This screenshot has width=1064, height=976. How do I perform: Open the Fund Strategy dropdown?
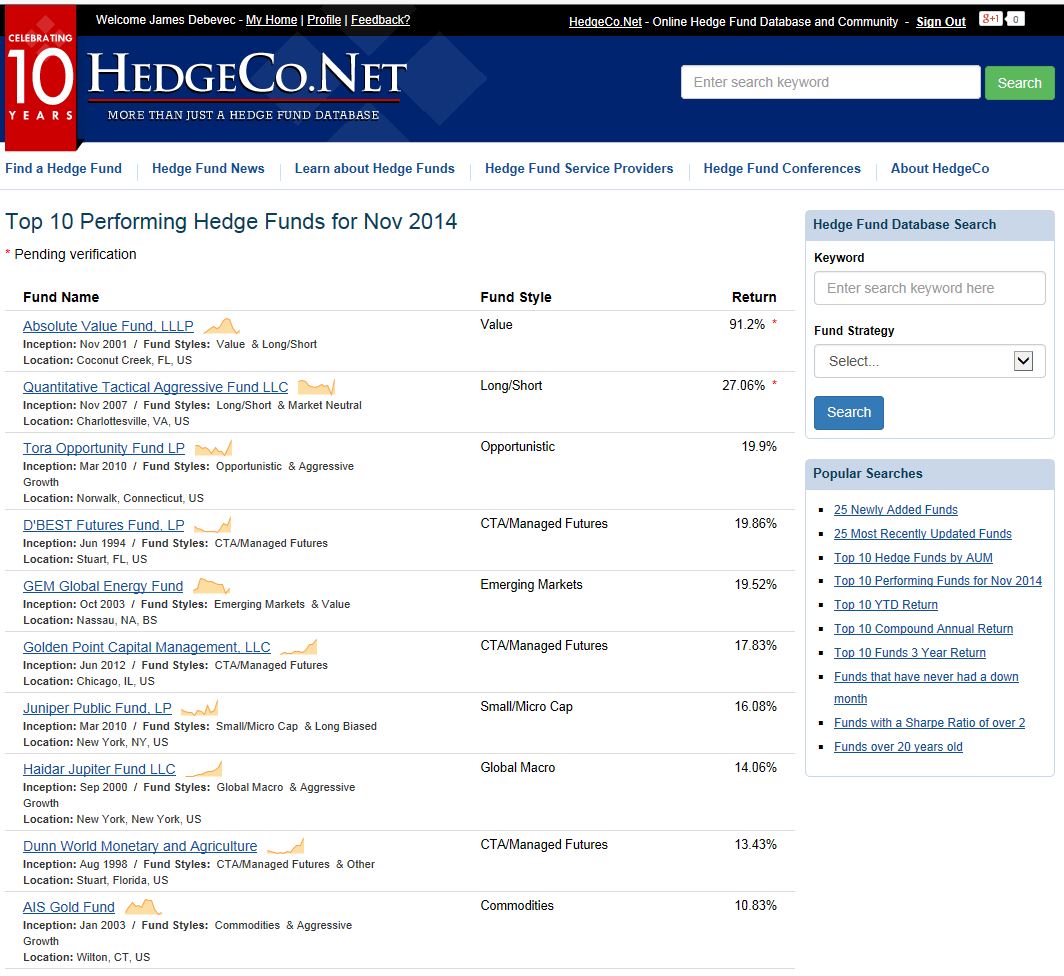coord(929,361)
